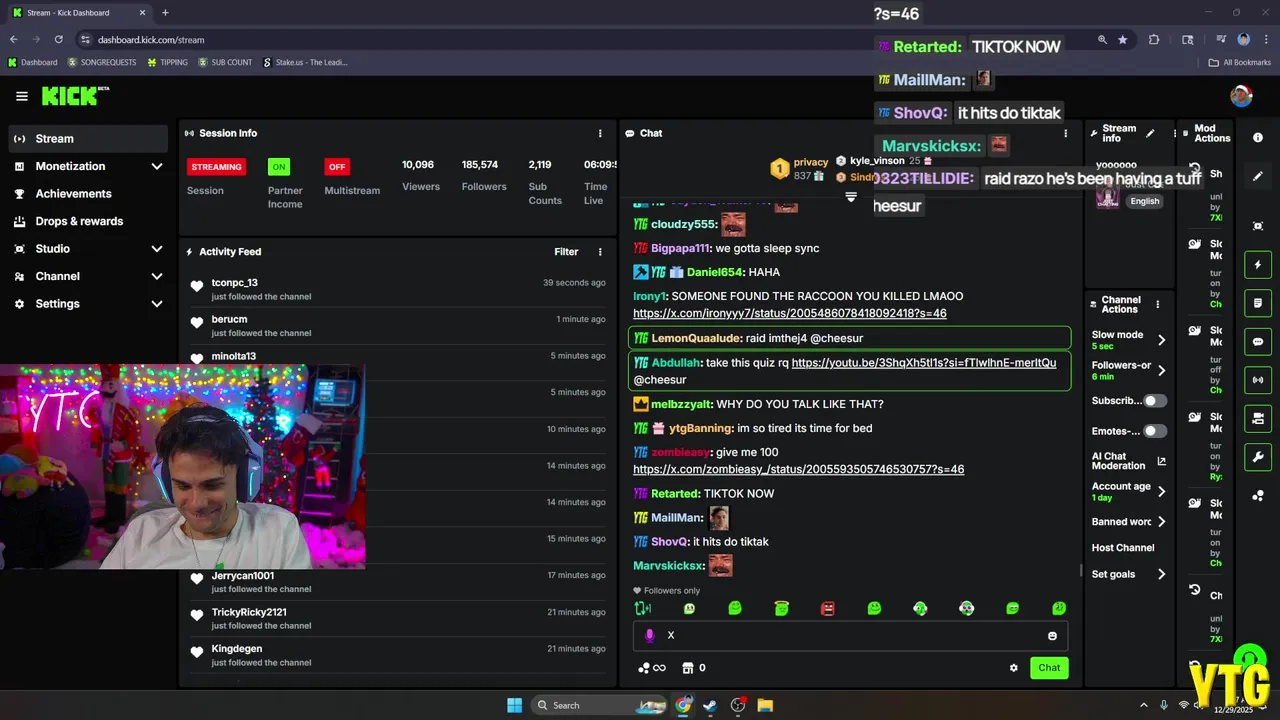Reload the browser page
The width and height of the screenshot is (1280, 720).
tap(59, 40)
